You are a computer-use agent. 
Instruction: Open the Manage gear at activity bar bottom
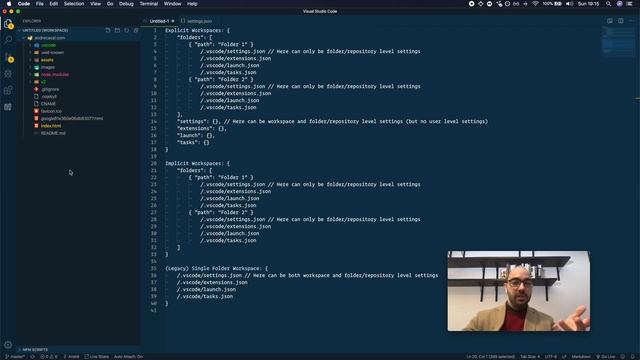click(8, 344)
